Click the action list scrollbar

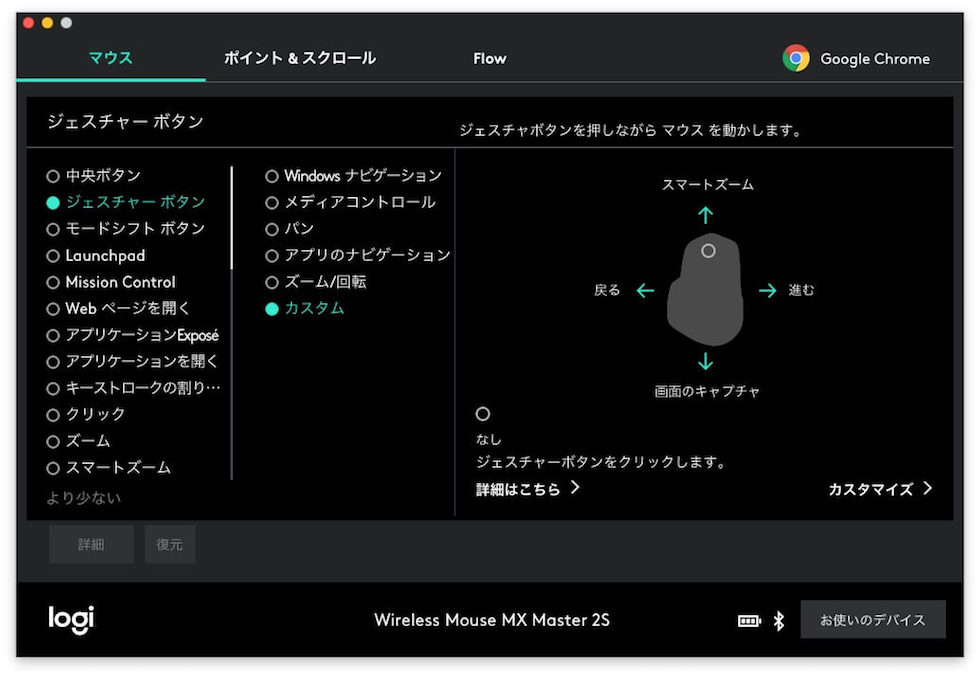click(232, 217)
